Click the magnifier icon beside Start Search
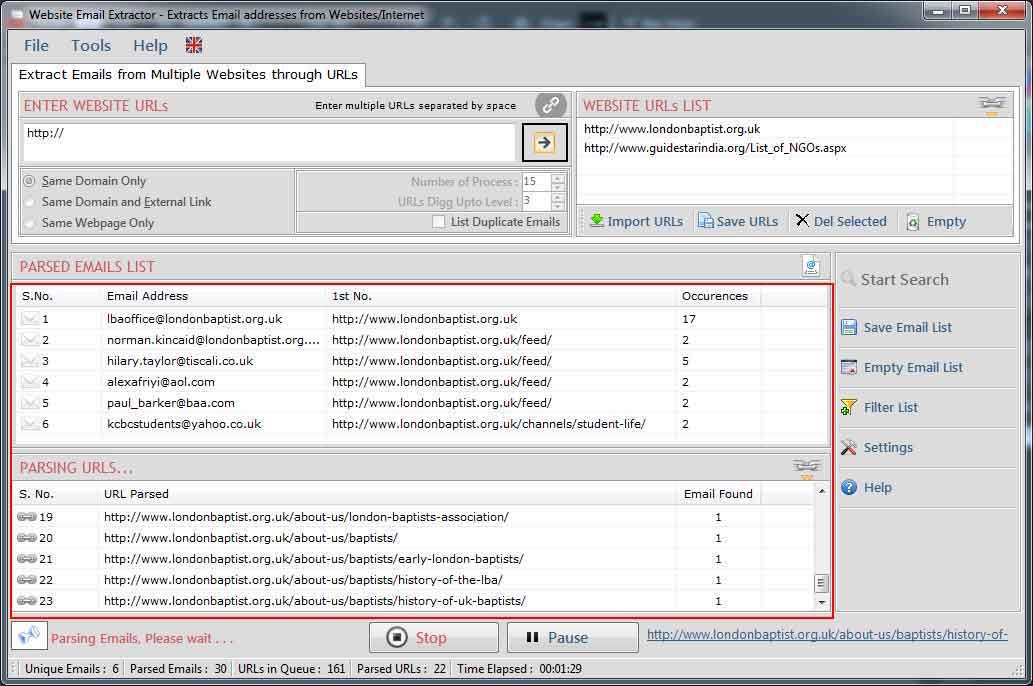This screenshot has height=686, width=1033. pyautogui.click(x=849, y=279)
